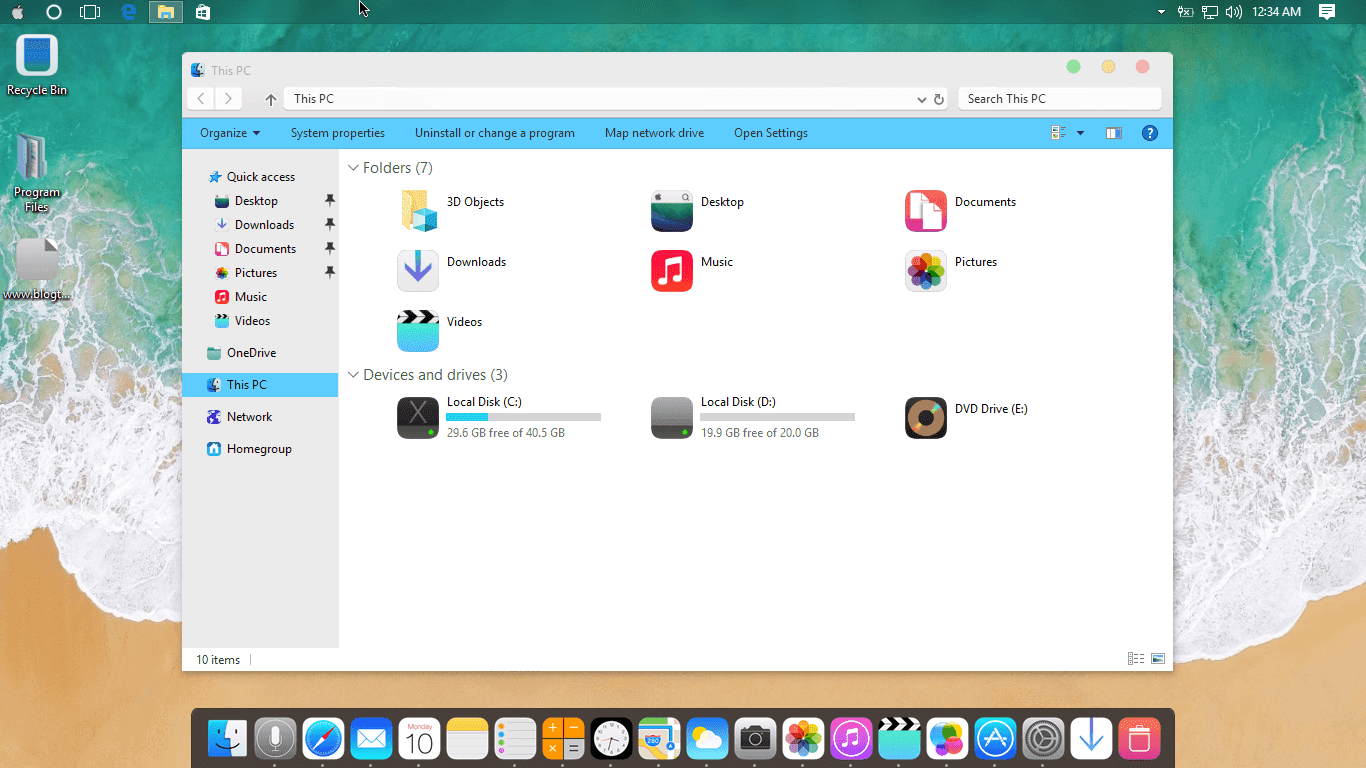Toggle pin on Quick access Downloads entry

(x=330, y=225)
